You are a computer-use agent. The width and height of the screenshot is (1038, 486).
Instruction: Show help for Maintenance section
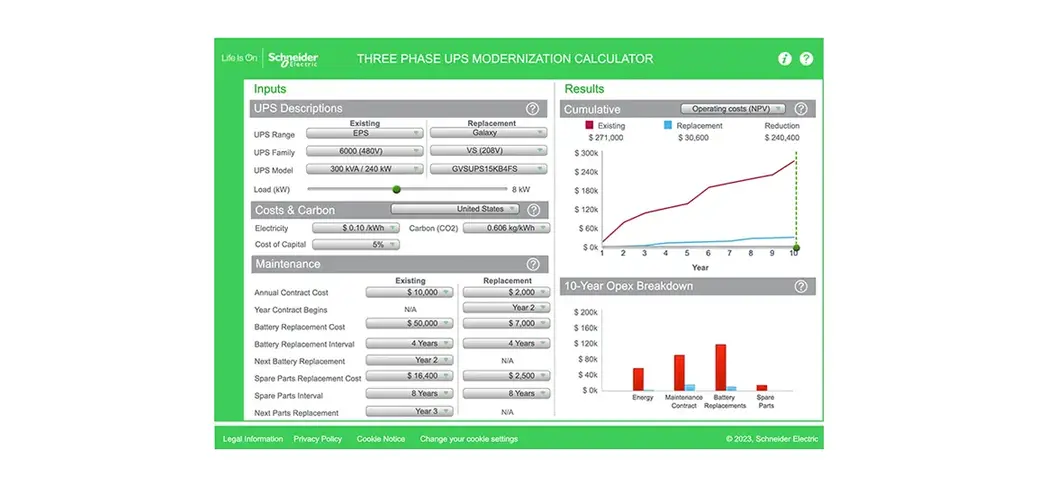click(x=533, y=264)
